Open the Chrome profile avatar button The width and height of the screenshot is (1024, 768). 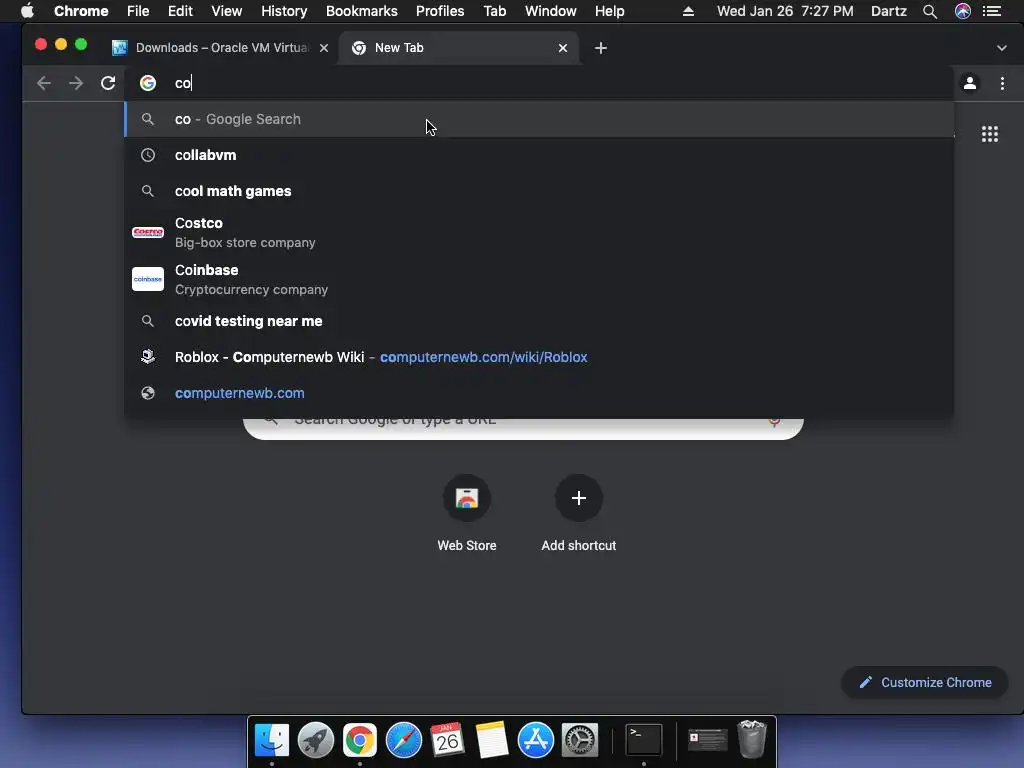pyautogui.click(x=970, y=83)
